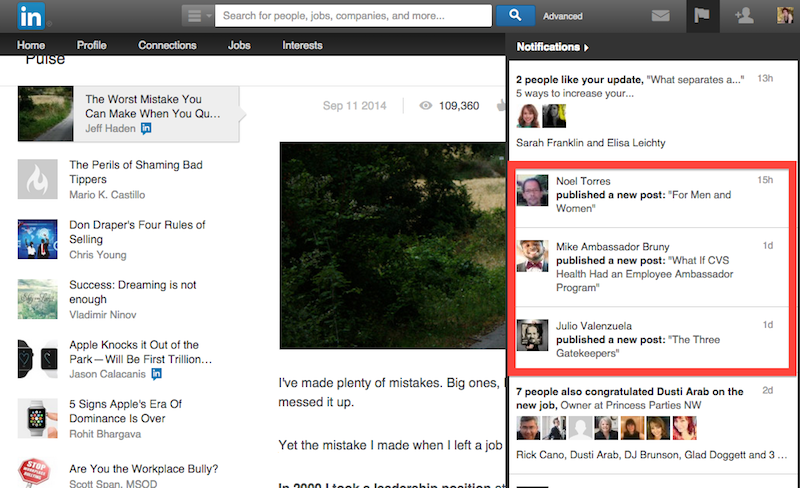Screen dimensions: 800x488
Task: Click the first avatar in congratulations row
Action: pyautogui.click(x=528, y=428)
